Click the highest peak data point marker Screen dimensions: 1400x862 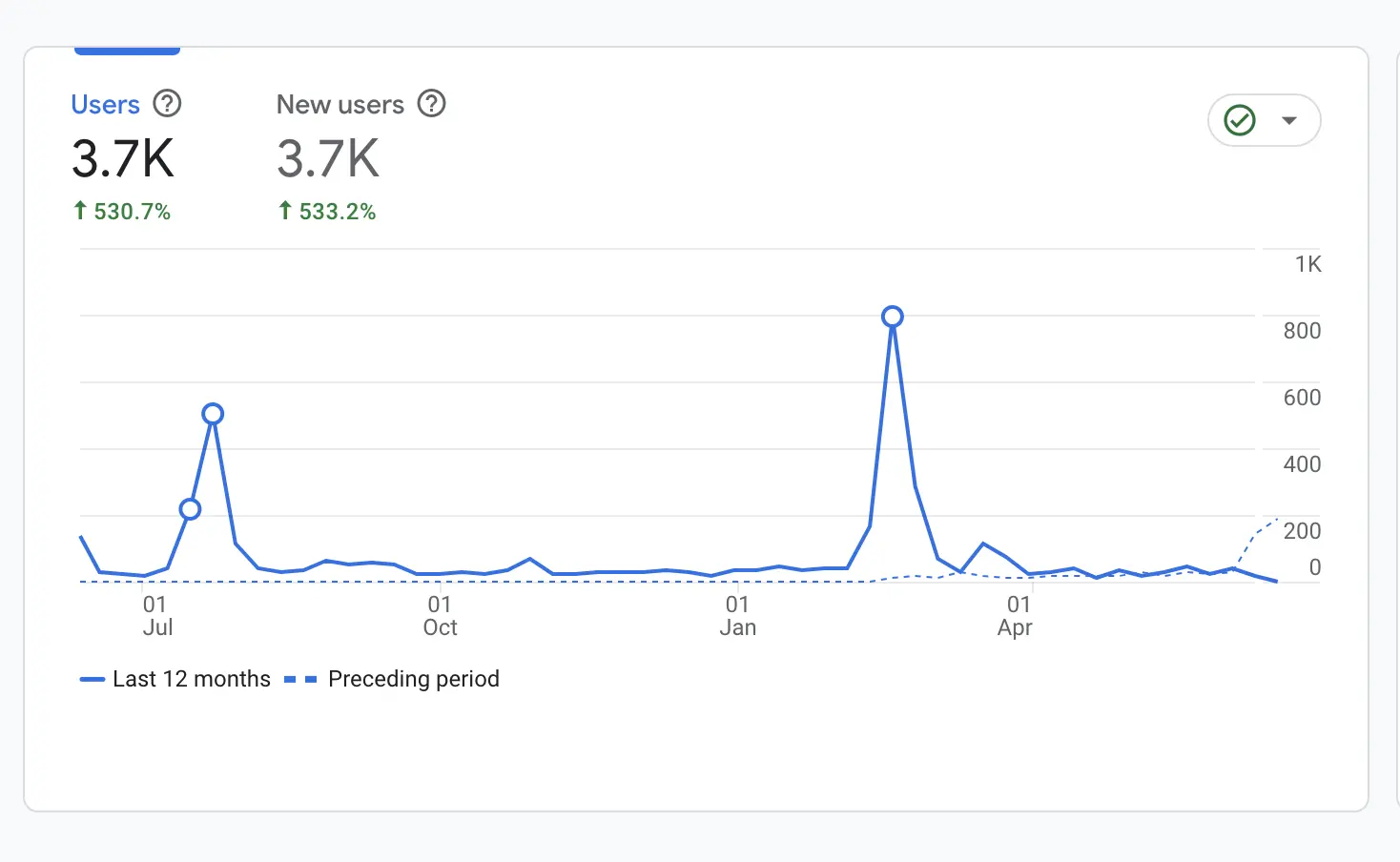(892, 317)
